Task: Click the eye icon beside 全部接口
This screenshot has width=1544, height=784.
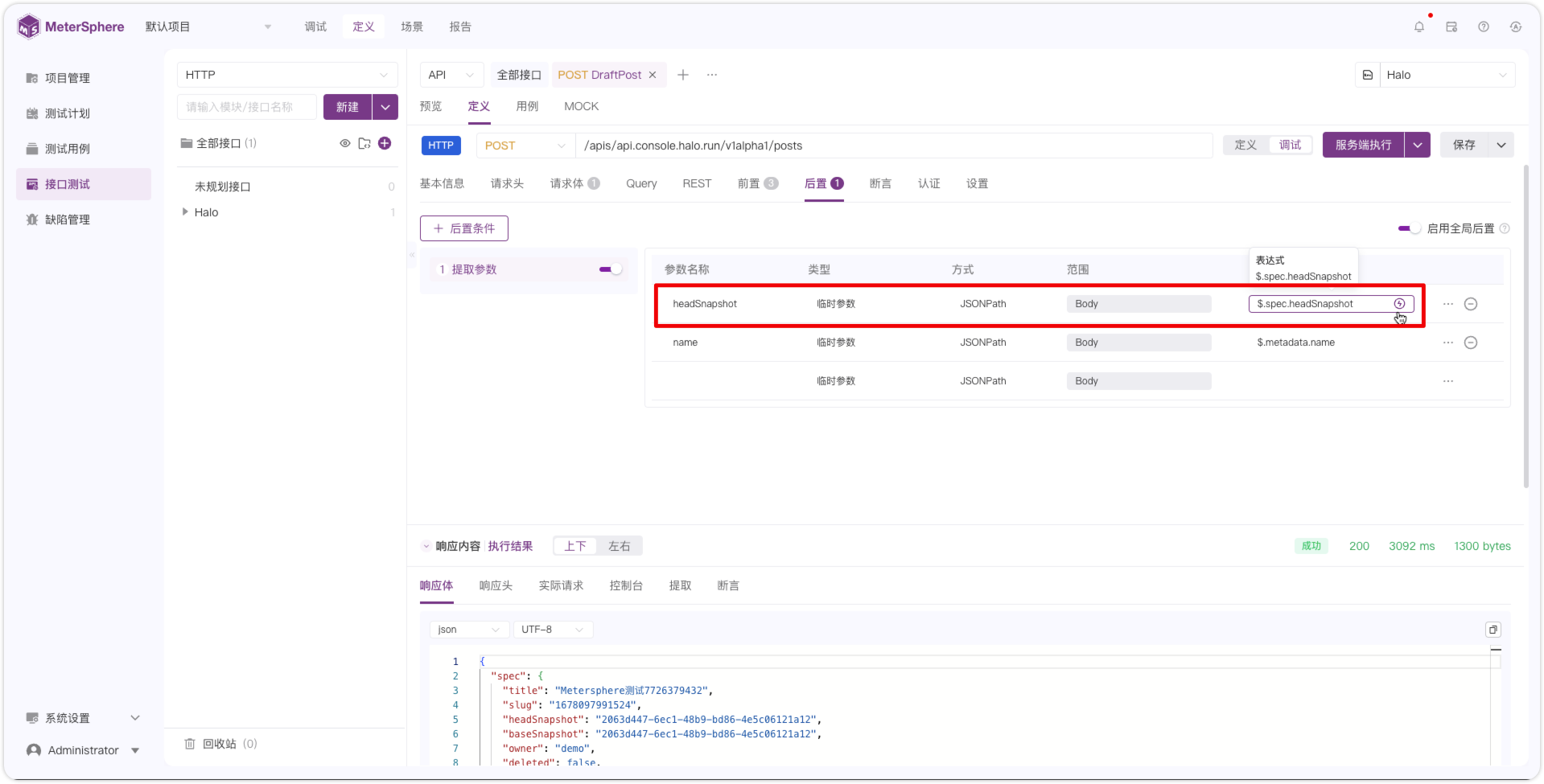Action: pyautogui.click(x=345, y=143)
